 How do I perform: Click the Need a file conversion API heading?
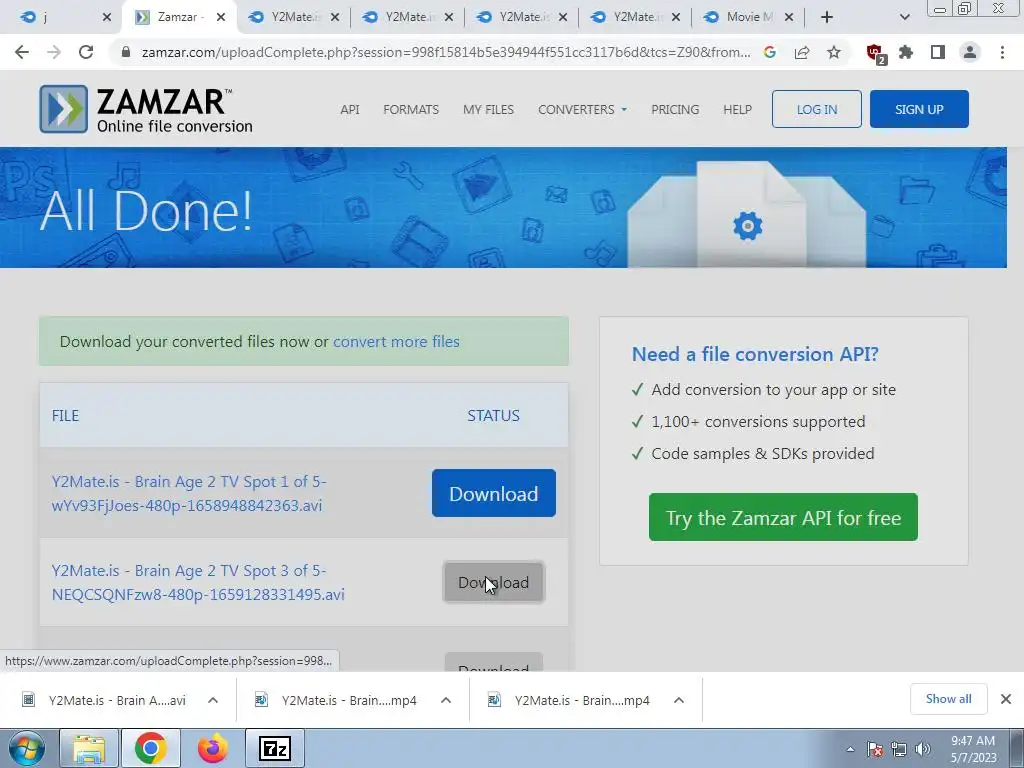[755, 354]
